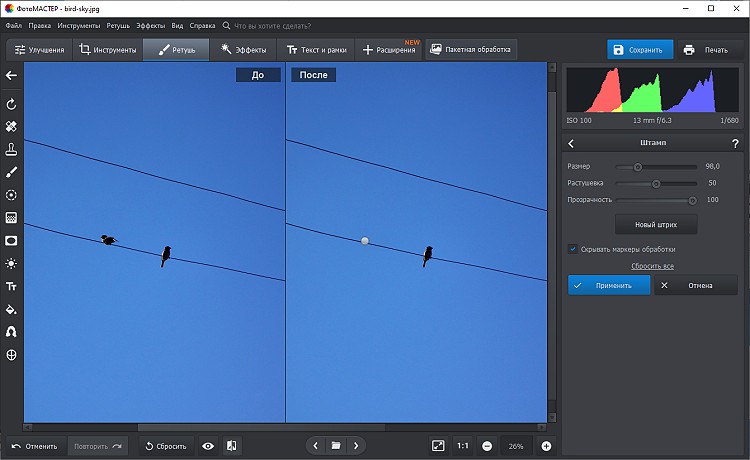
Task: Toggle the eye preview of original
Action: coord(208,446)
